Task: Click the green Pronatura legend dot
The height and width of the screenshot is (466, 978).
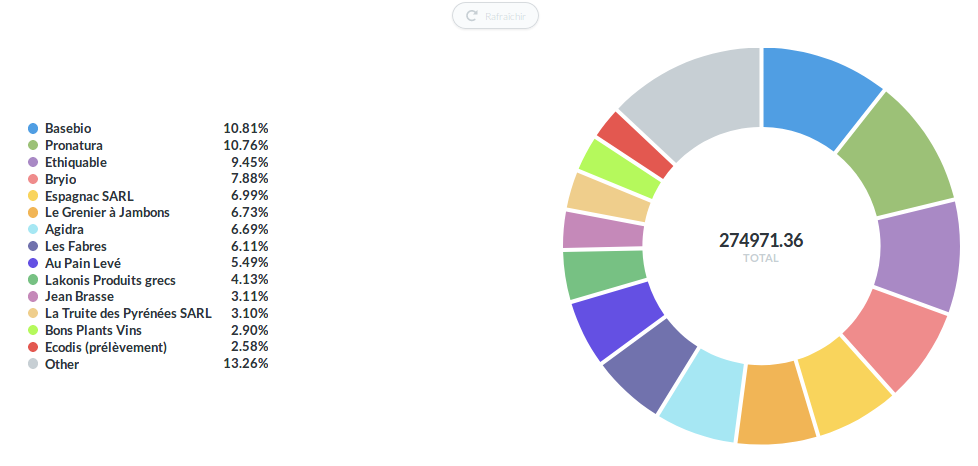Action: (33, 146)
